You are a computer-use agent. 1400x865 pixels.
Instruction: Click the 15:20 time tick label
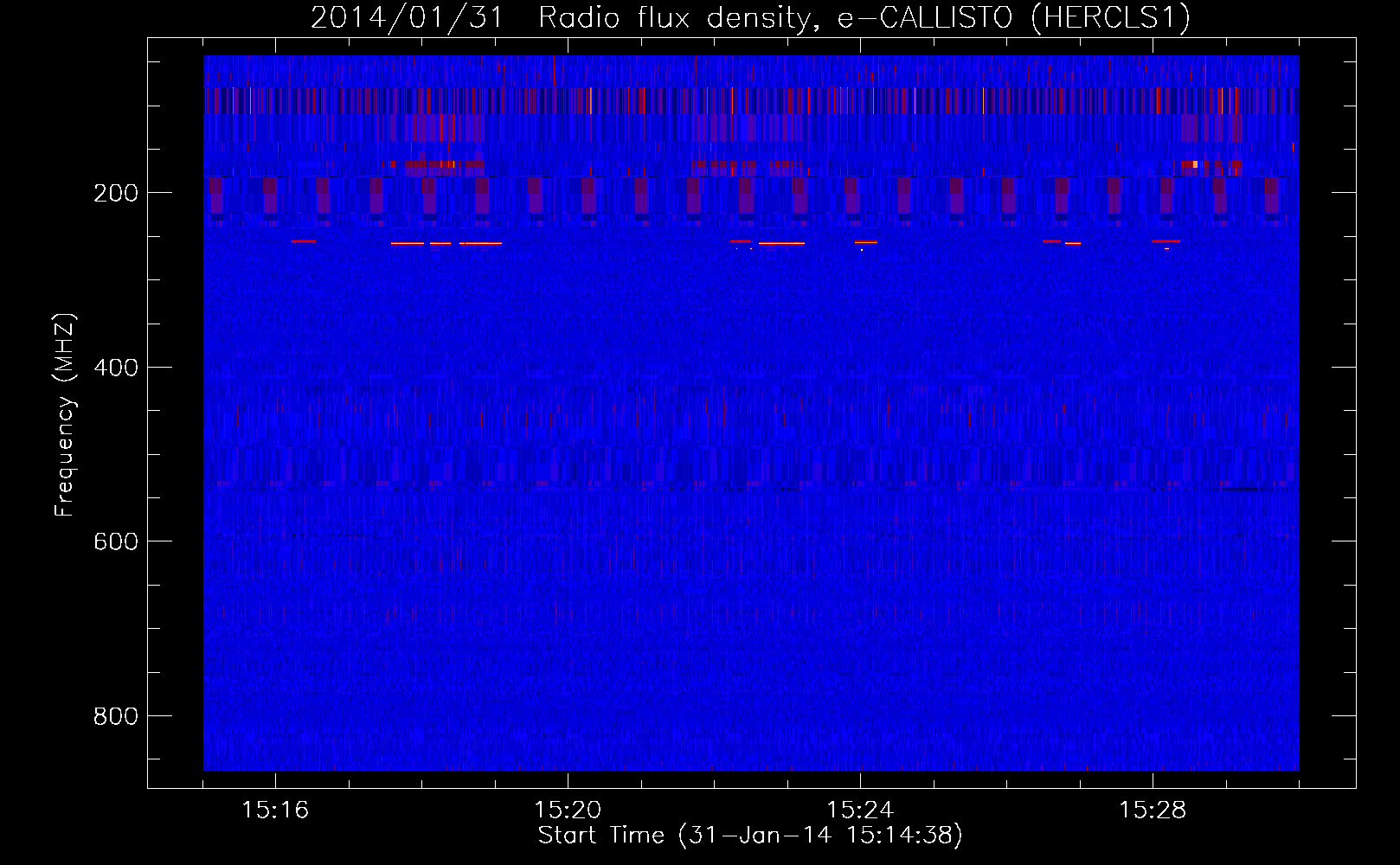568,811
